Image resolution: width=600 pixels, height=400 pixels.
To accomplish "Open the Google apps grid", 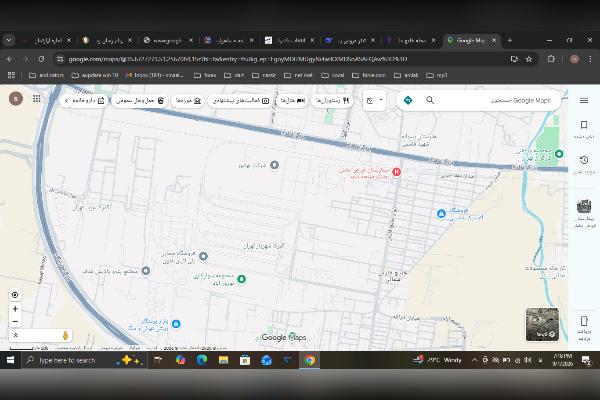I will tap(37, 99).
